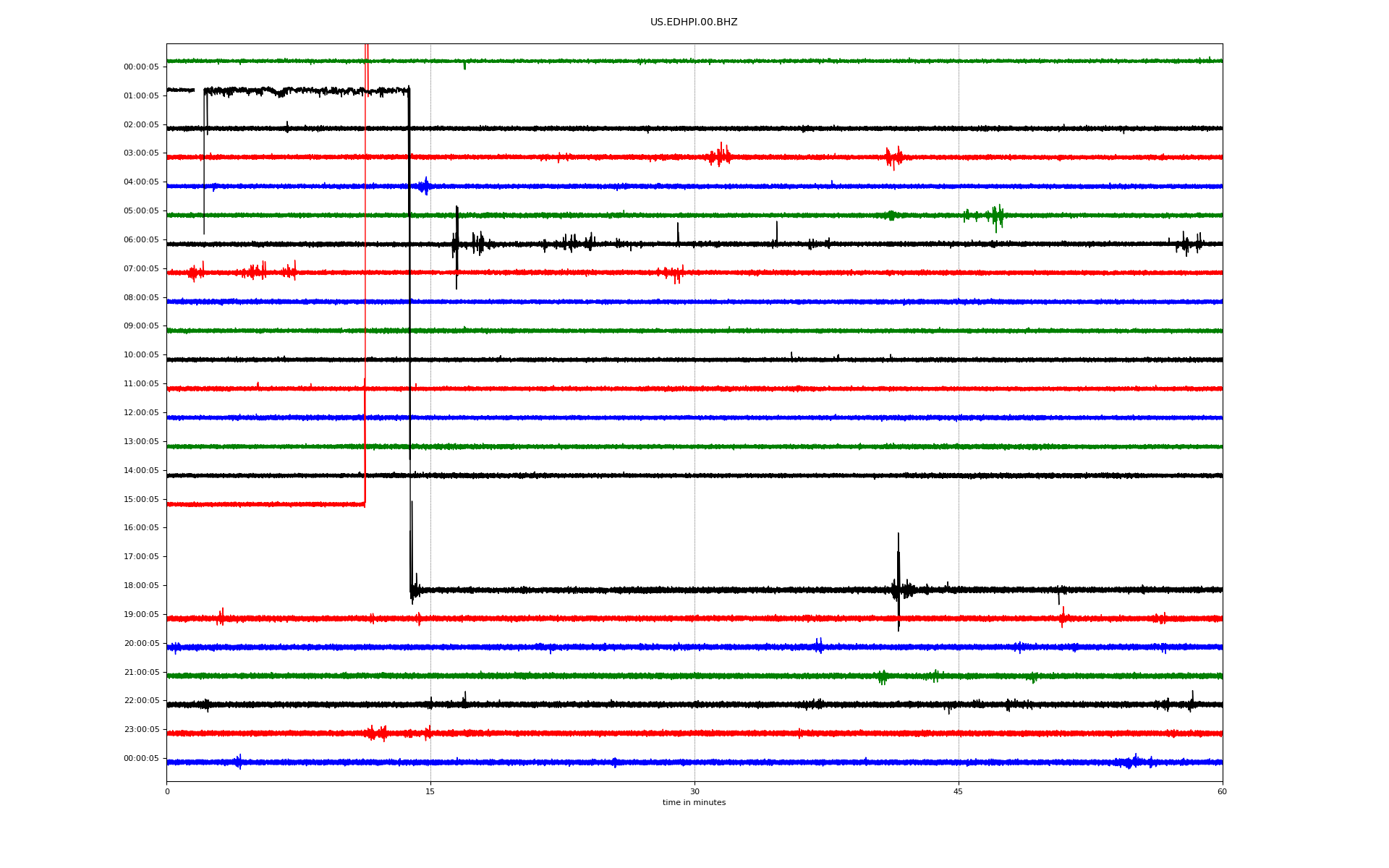
Task: Select the 15:00:05 time label
Action: pyautogui.click(x=141, y=499)
